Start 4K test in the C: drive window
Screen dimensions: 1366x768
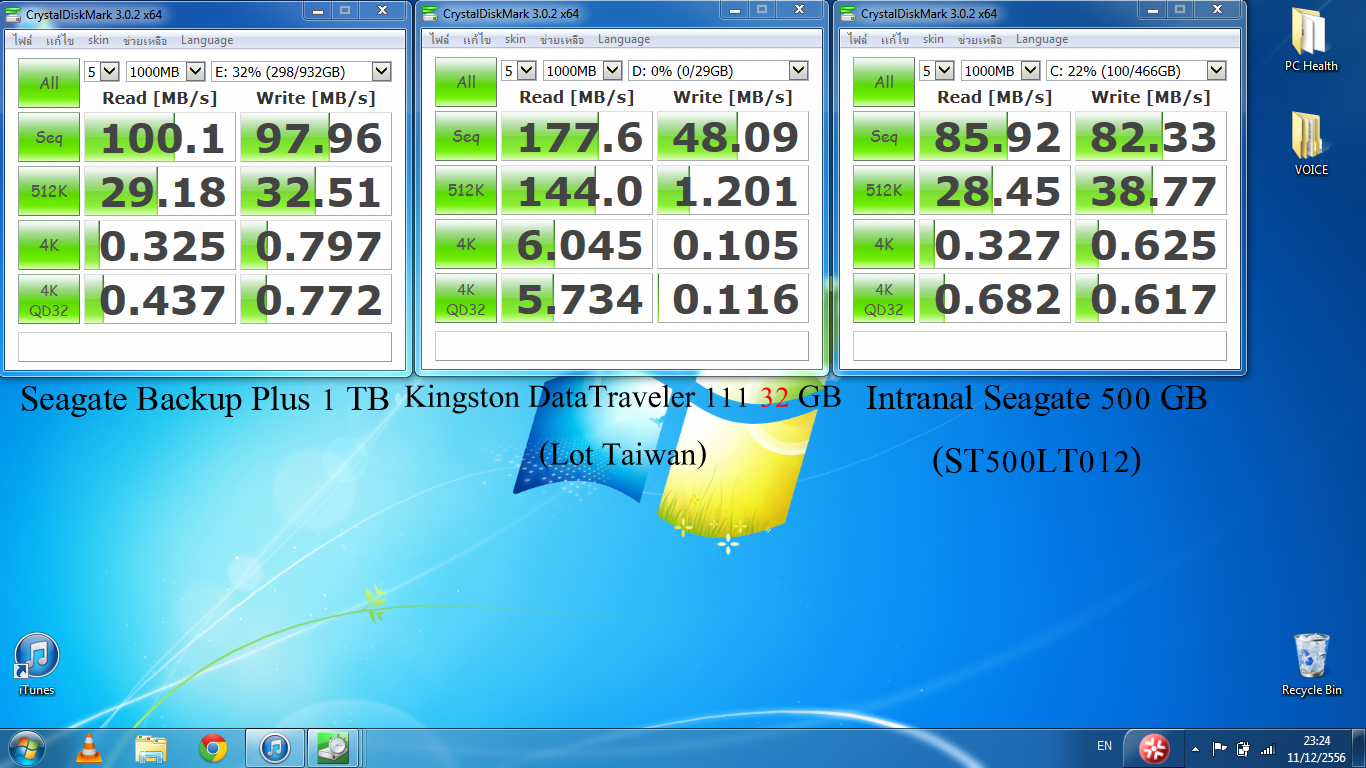884,244
